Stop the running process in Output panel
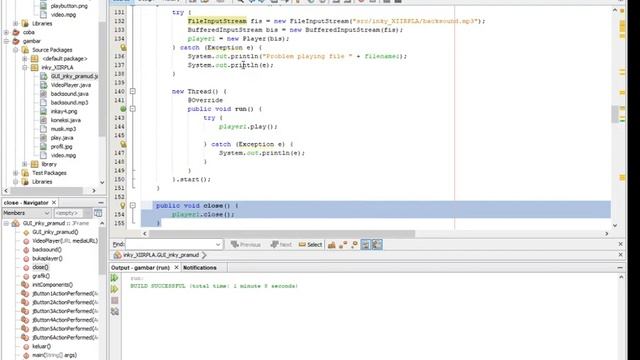Image resolution: width=640 pixels, height=360 pixels. coord(115,300)
